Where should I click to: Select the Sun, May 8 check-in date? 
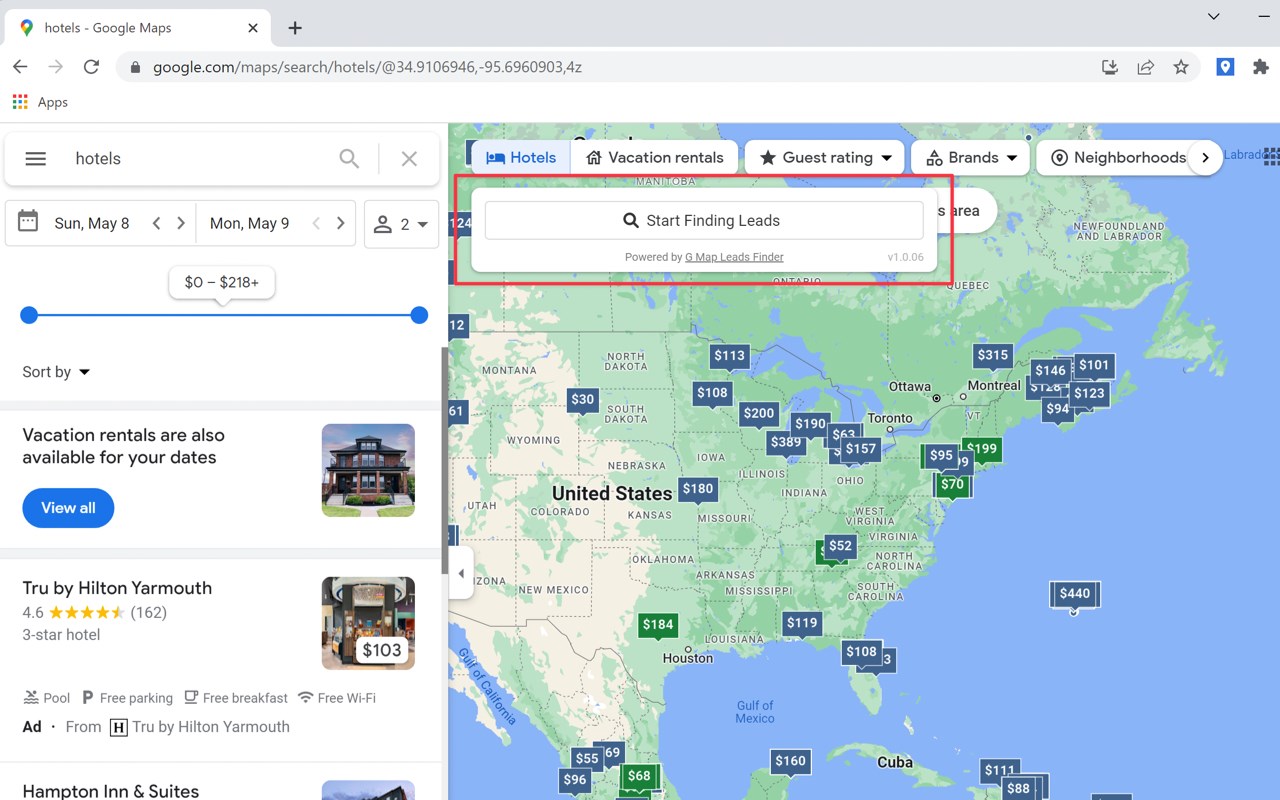[x=92, y=224]
